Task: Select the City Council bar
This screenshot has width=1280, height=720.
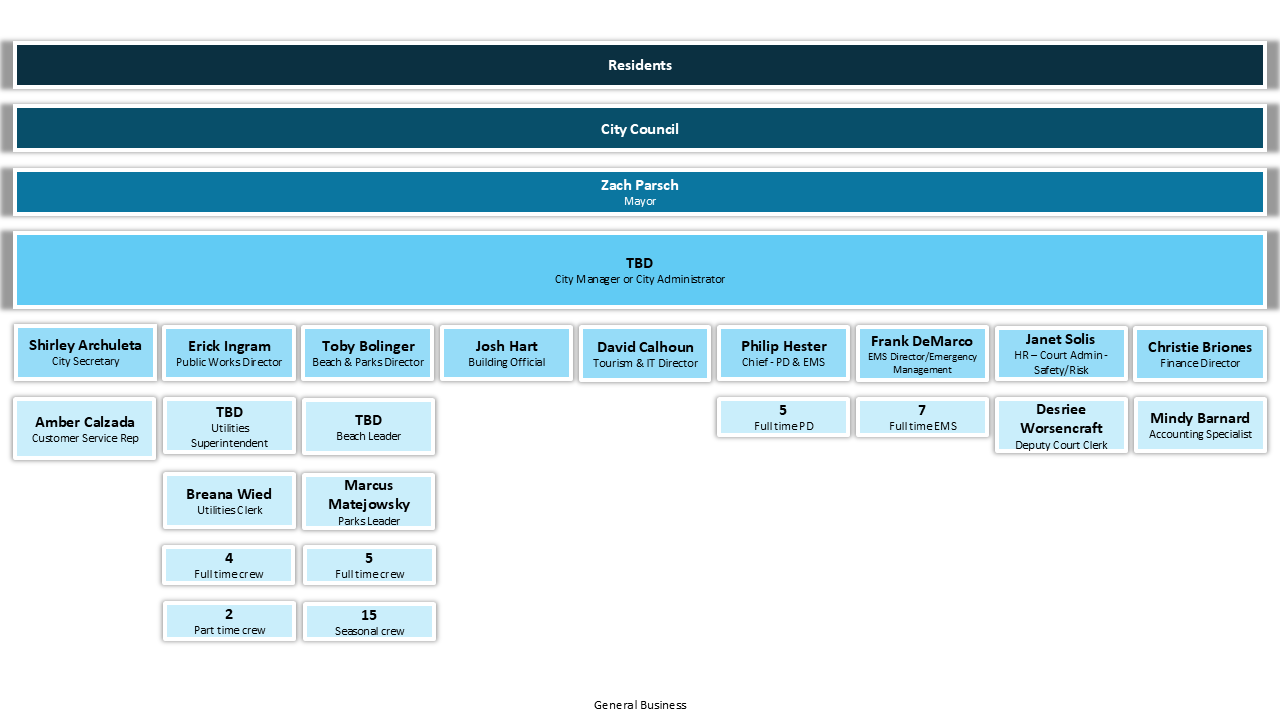Action: coord(640,129)
